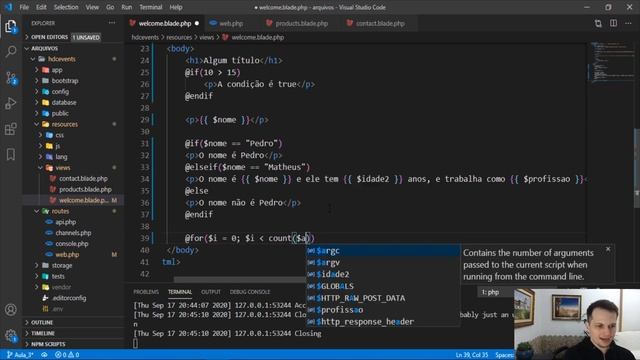Open the Extensions view
This screenshot has height=360, width=640.
tap(11, 129)
